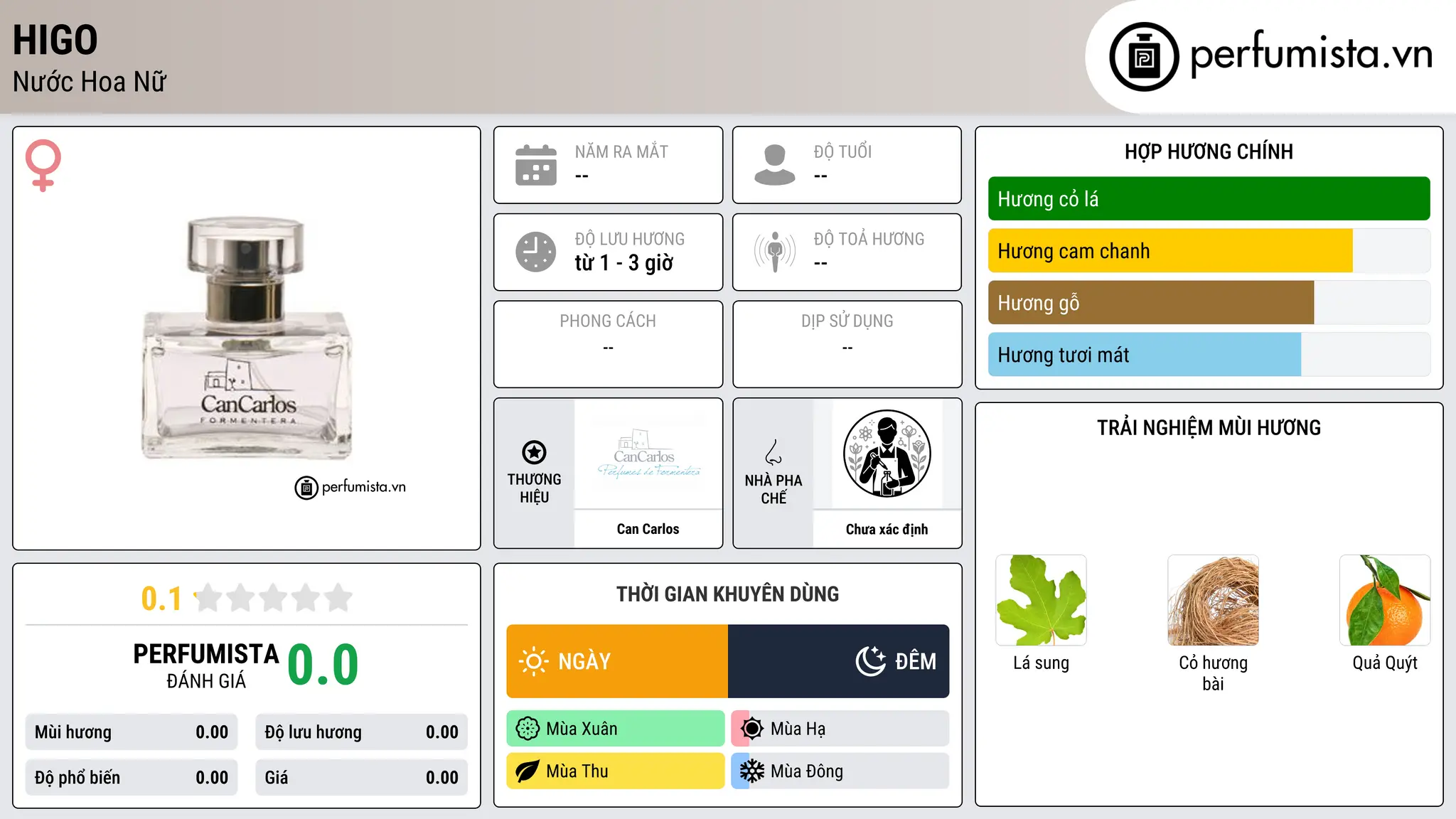This screenshot has height=819, width=1456.
Task: Click the green 0.0 Perfumista score
Action: pyautogui.click(x=323, y=665)
